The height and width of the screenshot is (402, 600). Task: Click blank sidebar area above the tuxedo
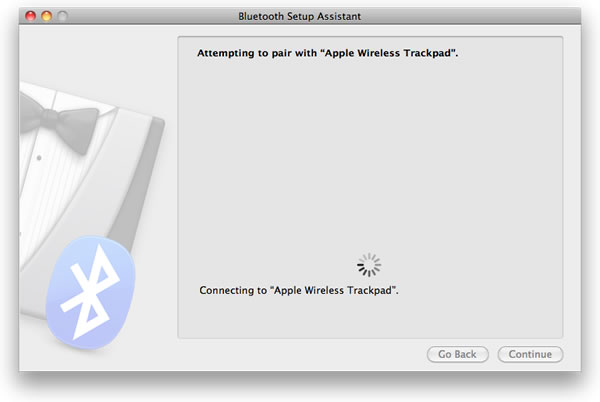pyautogui.click(x=90, y=55)
